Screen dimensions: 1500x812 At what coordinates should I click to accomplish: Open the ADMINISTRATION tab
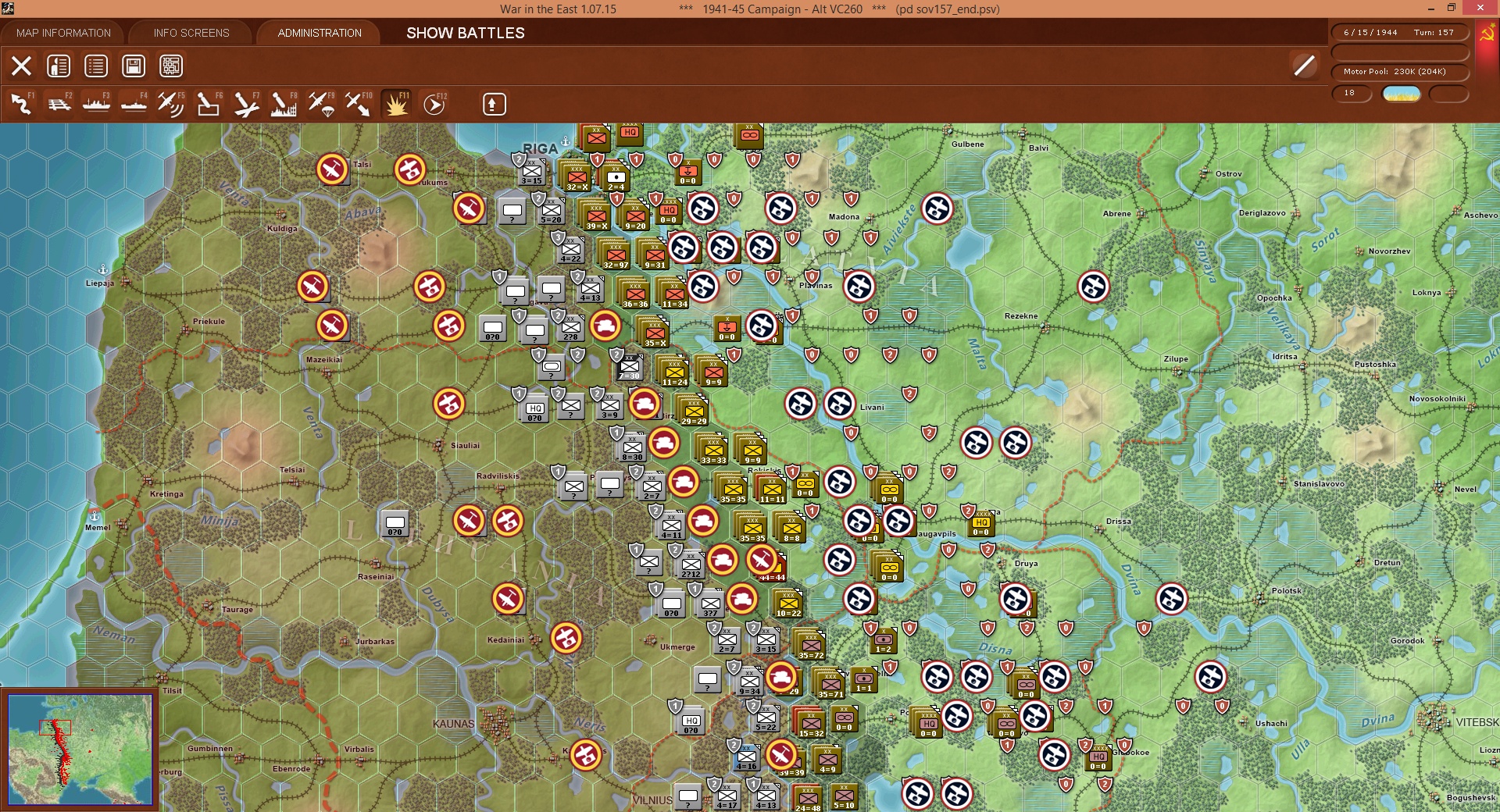click(x=320, y=33)
